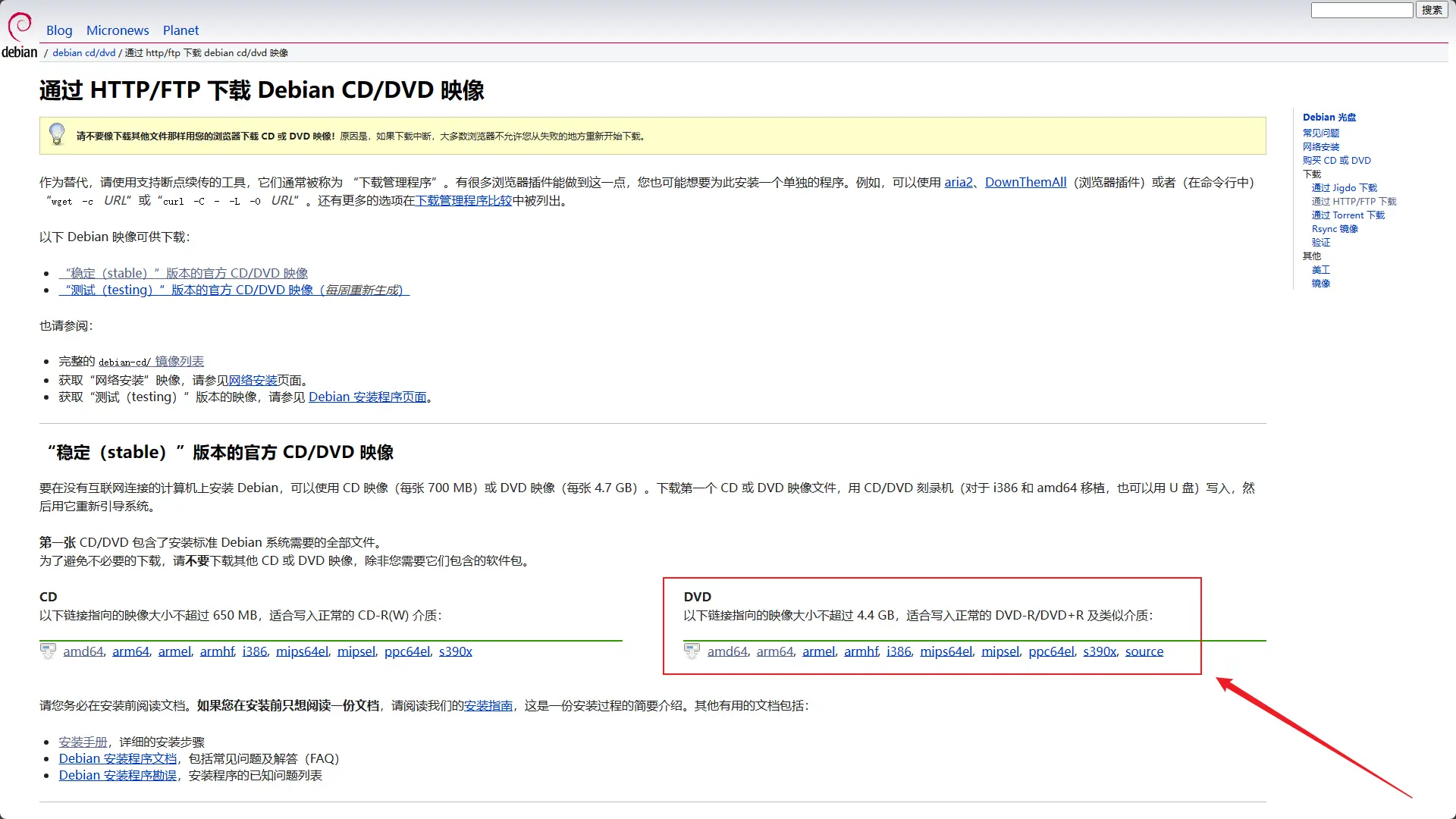Select the CD armel link
The width and height of the screenshot is (1456, 819).
[x=174, y=651]
